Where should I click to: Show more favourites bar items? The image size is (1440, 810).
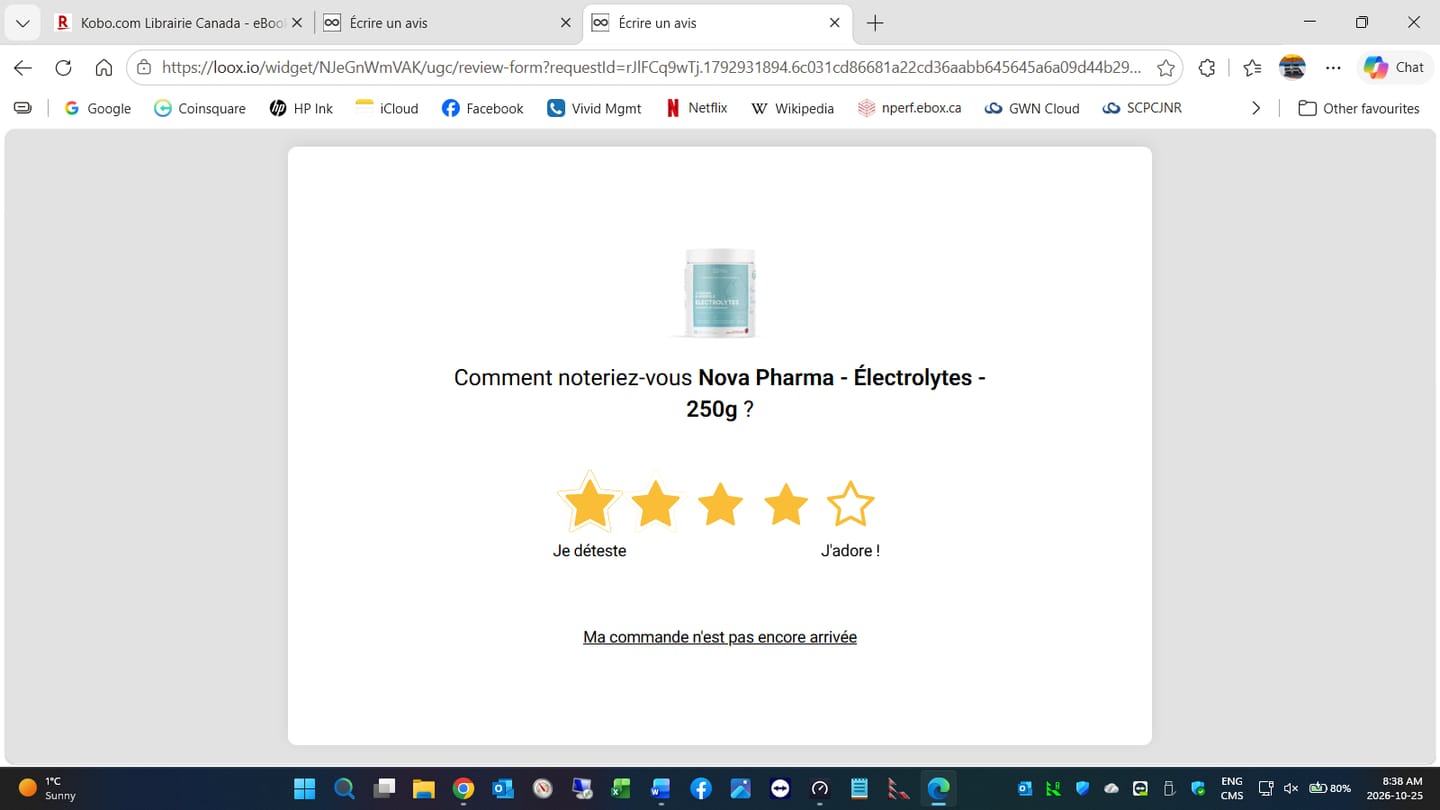click(1256, 108)
